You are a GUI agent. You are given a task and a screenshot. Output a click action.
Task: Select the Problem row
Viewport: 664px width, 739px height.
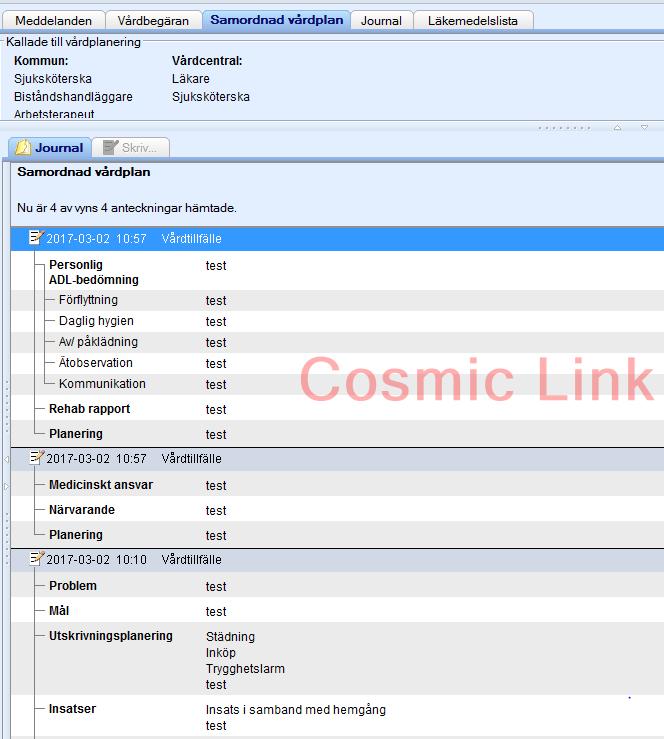(x=337, y=586)
